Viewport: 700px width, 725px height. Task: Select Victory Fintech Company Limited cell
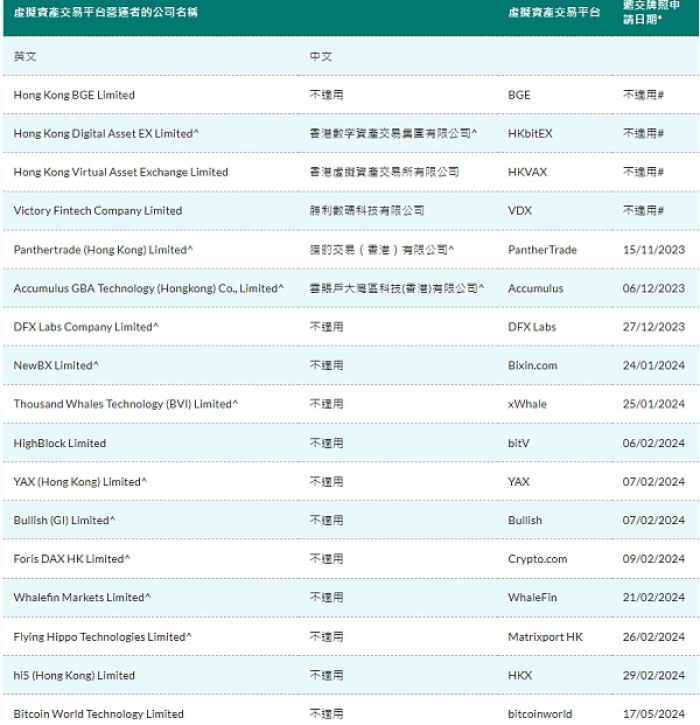98,211
